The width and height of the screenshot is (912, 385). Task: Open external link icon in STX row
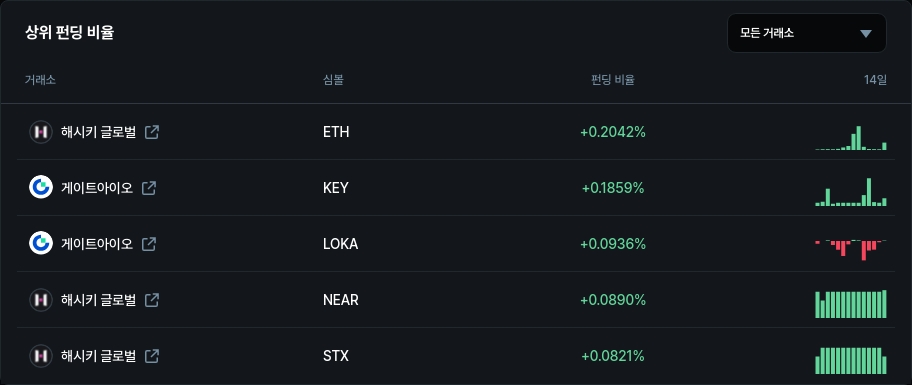click(x=152, y=355)
